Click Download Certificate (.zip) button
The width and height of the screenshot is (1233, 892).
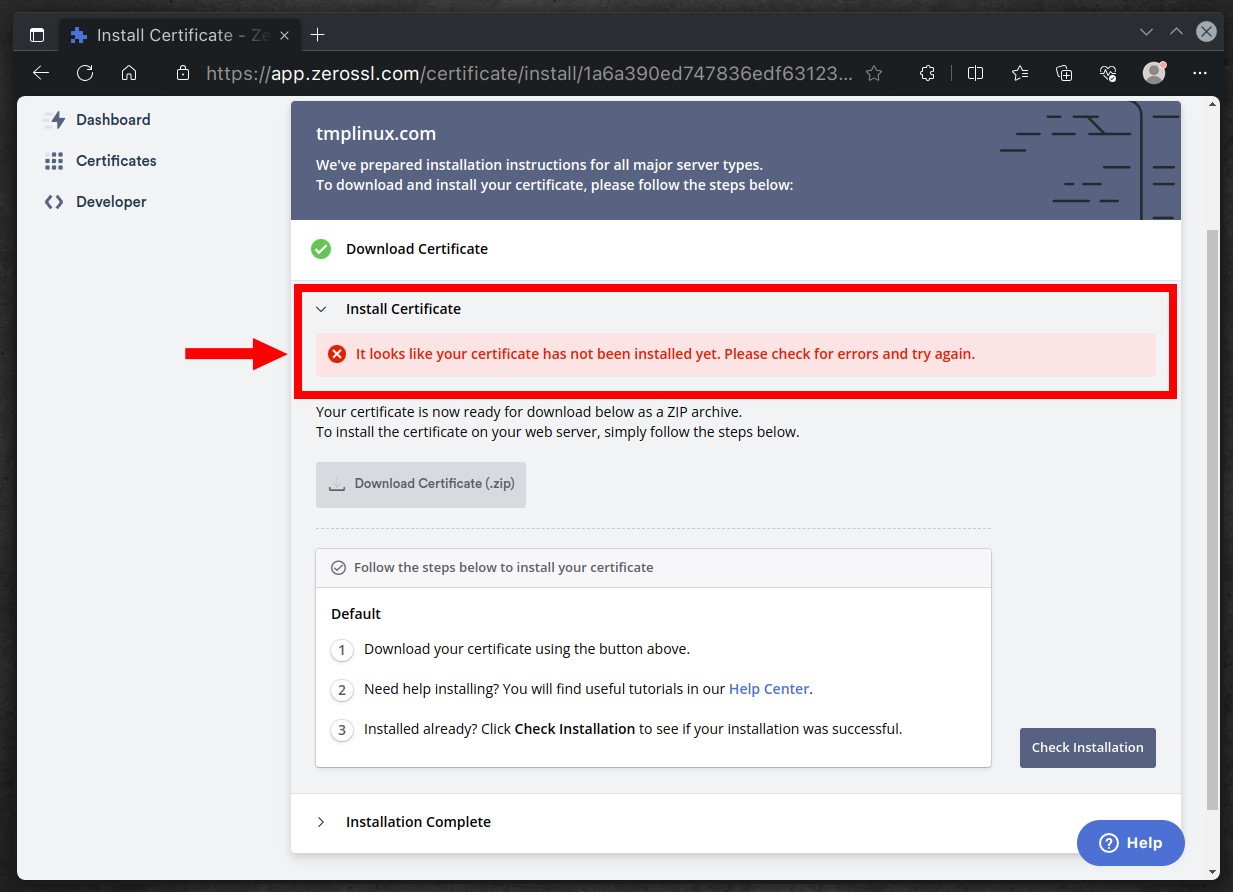[x=421, y=484]
